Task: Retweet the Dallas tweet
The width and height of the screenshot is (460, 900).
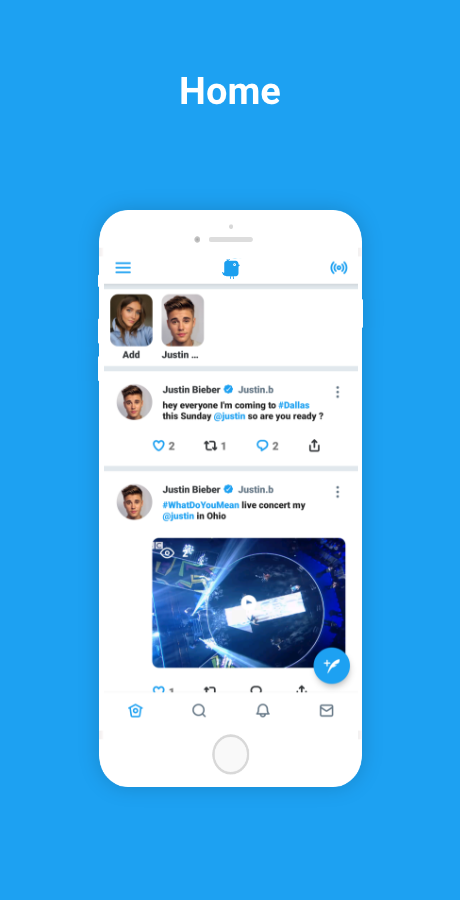Action: coord(210,445)
